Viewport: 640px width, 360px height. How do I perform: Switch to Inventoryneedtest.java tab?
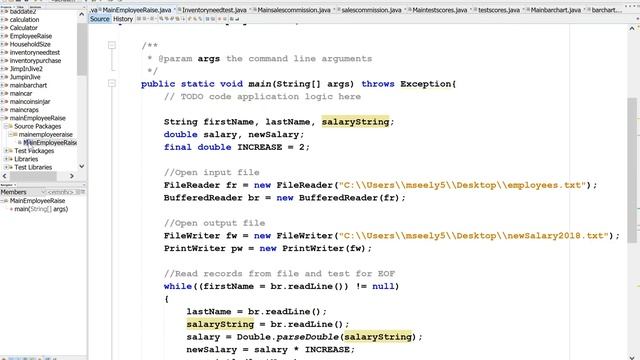214,10
